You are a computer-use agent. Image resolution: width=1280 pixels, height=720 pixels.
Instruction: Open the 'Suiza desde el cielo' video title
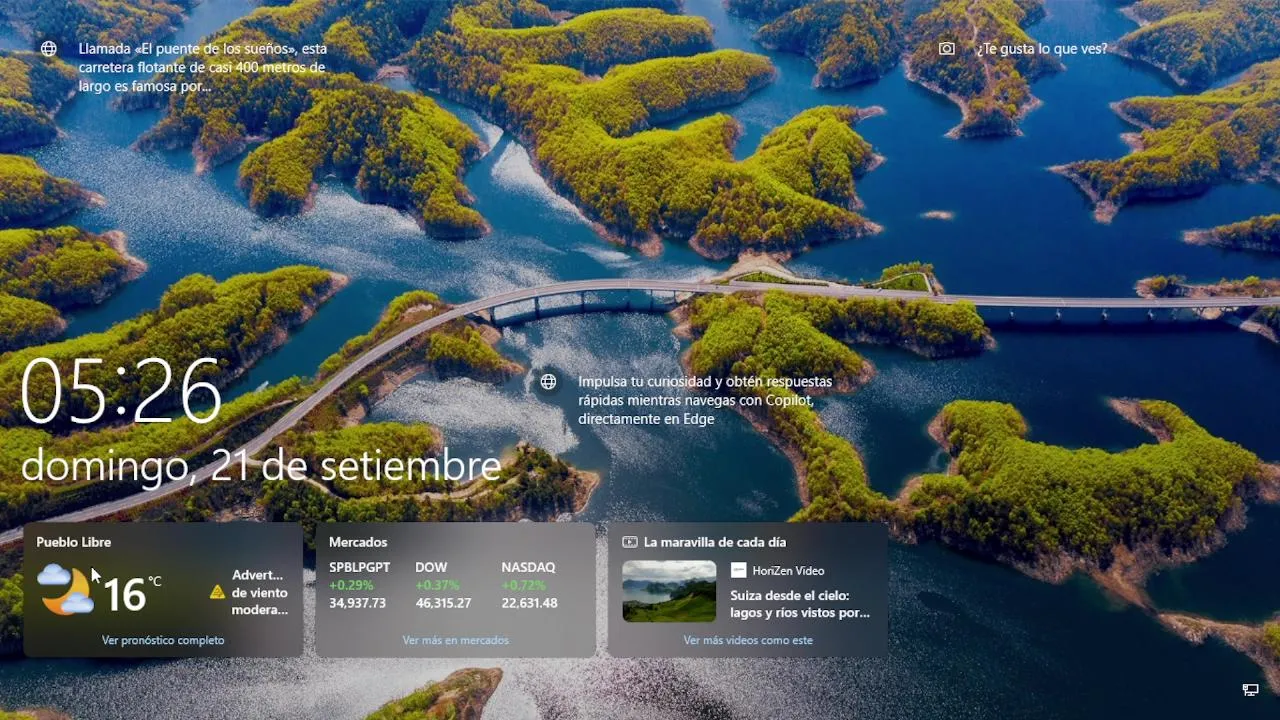tap(800, 604)
